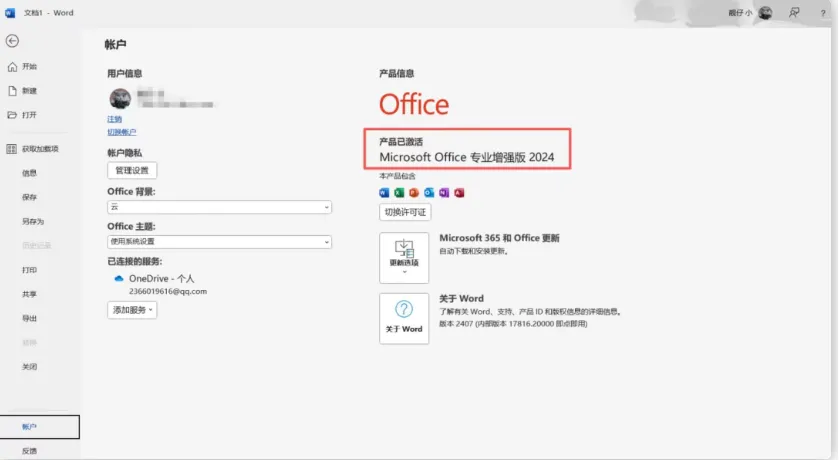
Task: Click the 获取加载项 add-ins grid icon
Action: tap(11, 149)
